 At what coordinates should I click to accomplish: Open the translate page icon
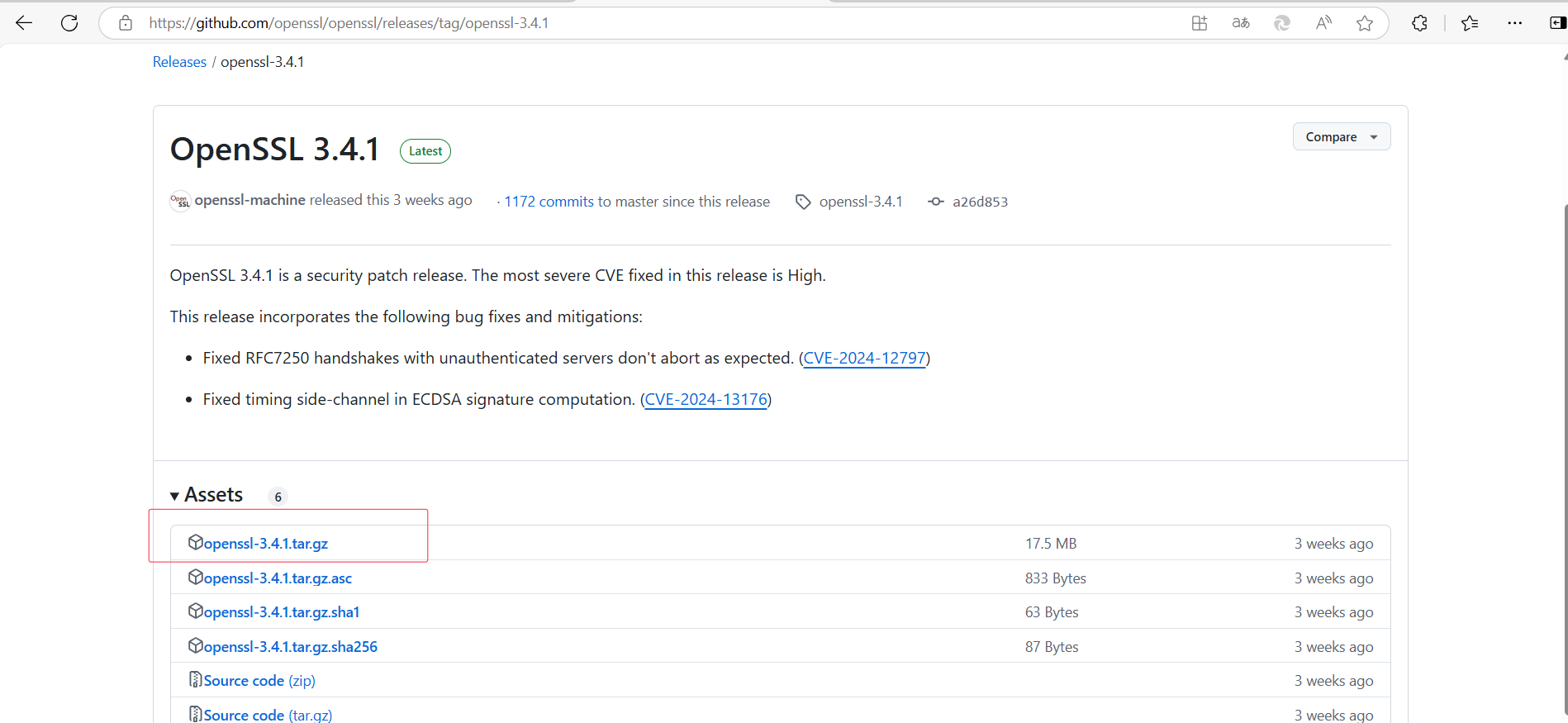coord(1241,23)
